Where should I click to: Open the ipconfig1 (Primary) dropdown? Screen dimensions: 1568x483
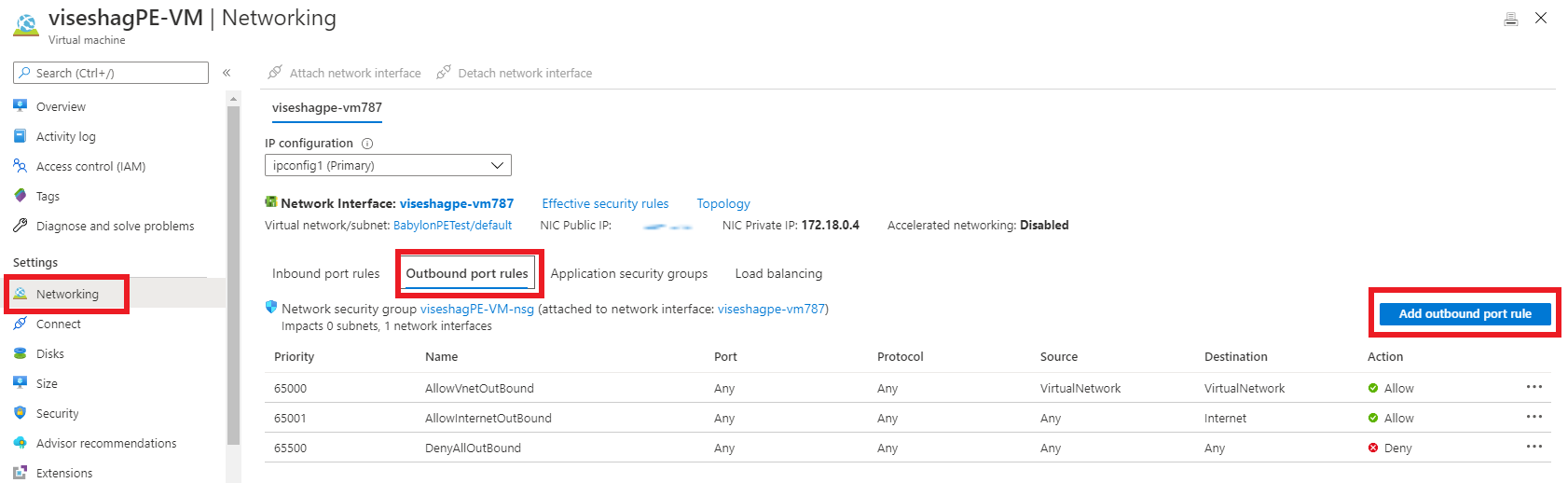pos(388,165)
